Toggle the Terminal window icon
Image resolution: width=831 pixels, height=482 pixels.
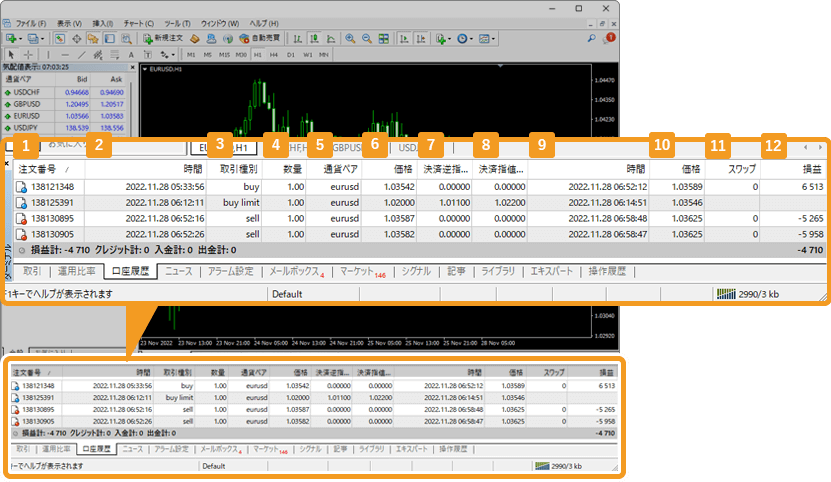(110, 38)
